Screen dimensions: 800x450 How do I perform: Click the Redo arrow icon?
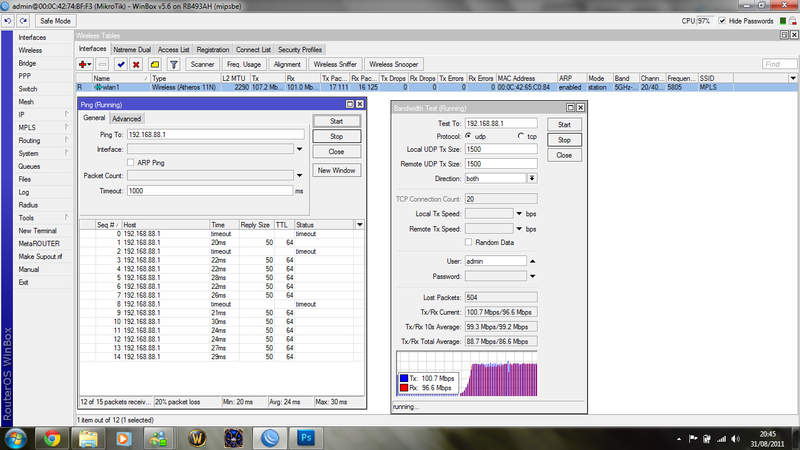click(22, 20)
